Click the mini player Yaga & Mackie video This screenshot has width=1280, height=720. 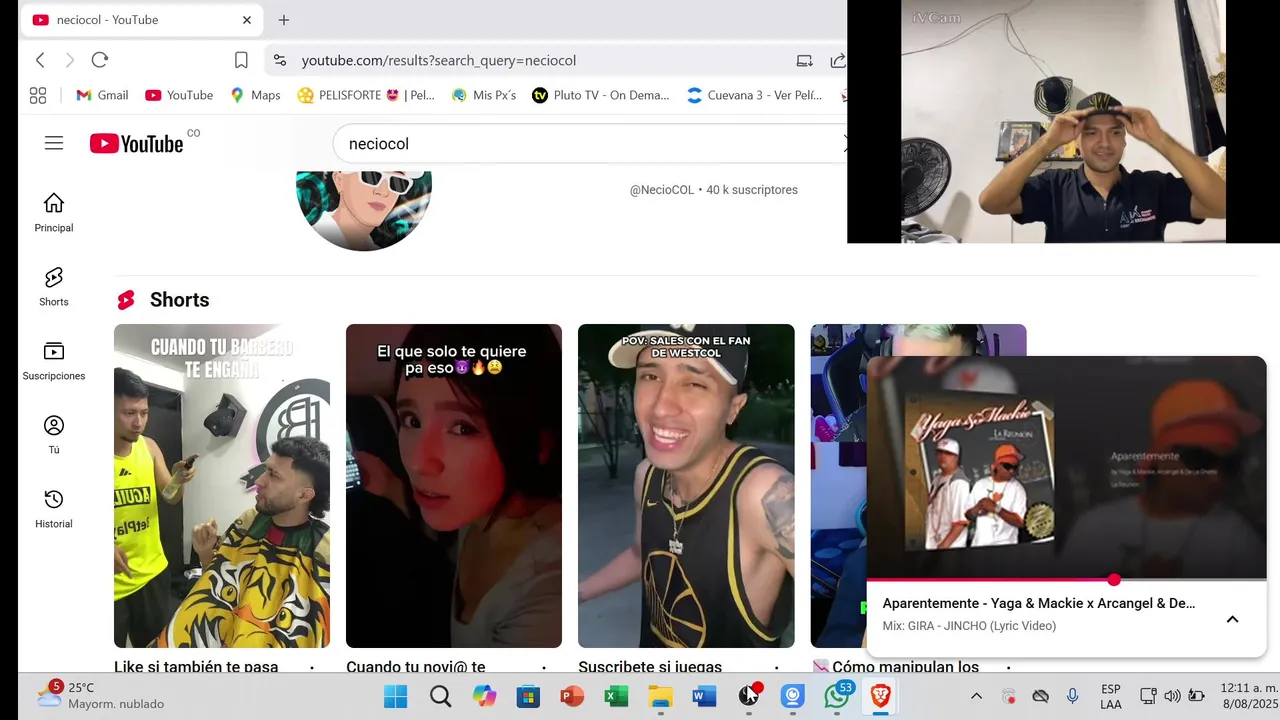[1066, 467]
